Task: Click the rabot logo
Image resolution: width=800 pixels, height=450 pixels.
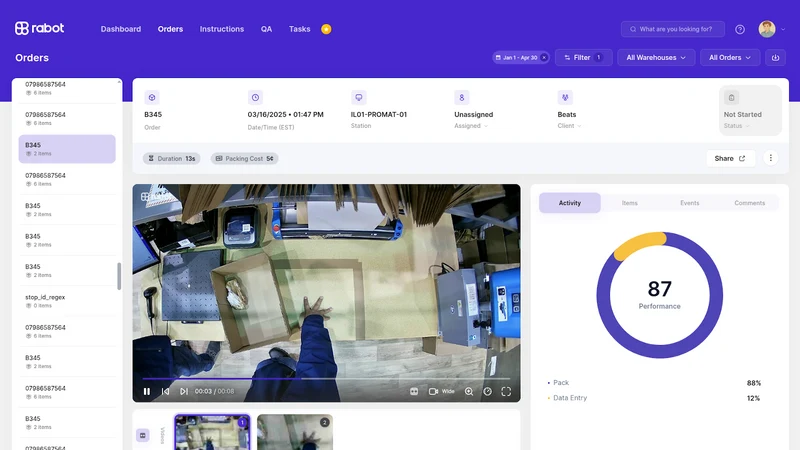Action: coord(39,29)
